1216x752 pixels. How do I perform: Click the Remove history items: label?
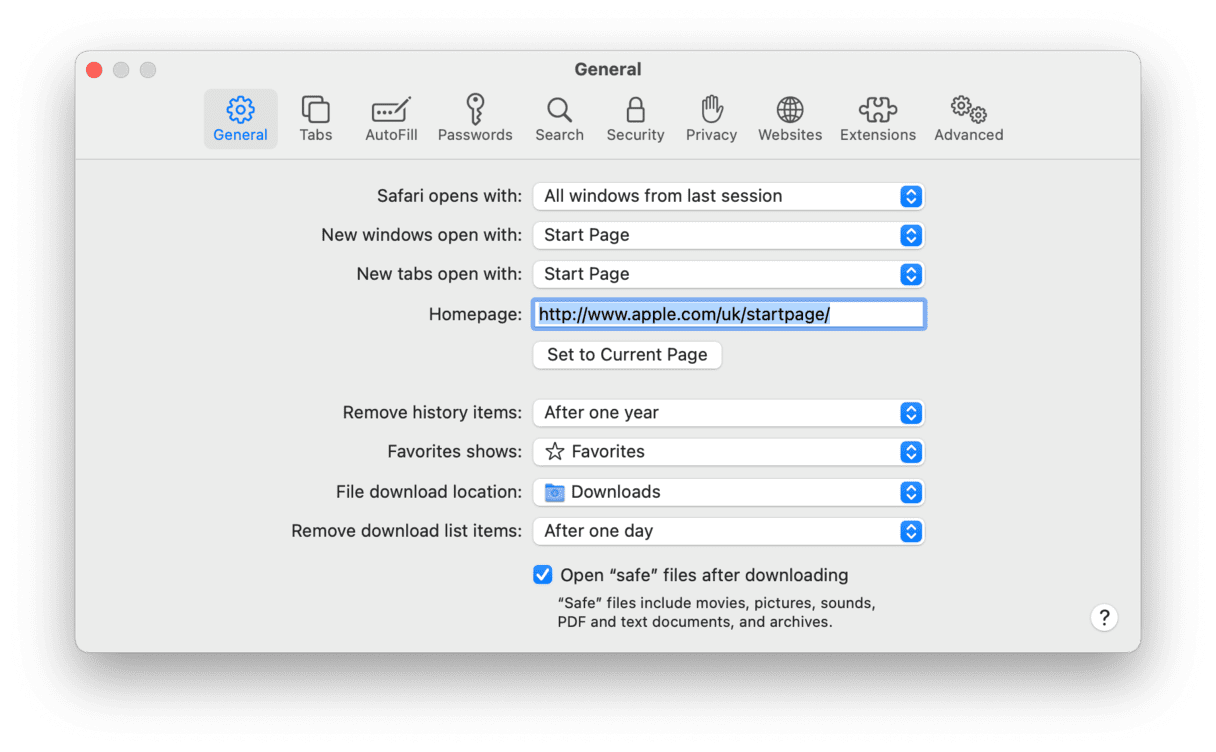(x=432, y=413)
